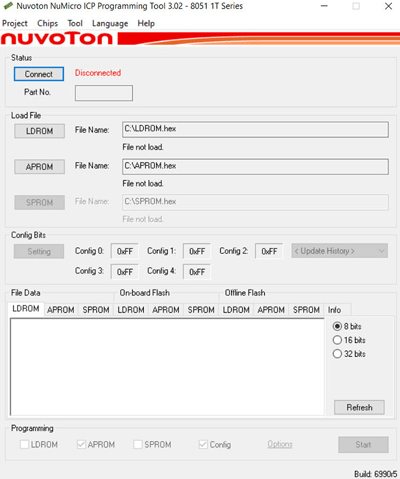Select the File Data APROM tab
This screenshot has height=479, width=400.
(x=61, y=310)
